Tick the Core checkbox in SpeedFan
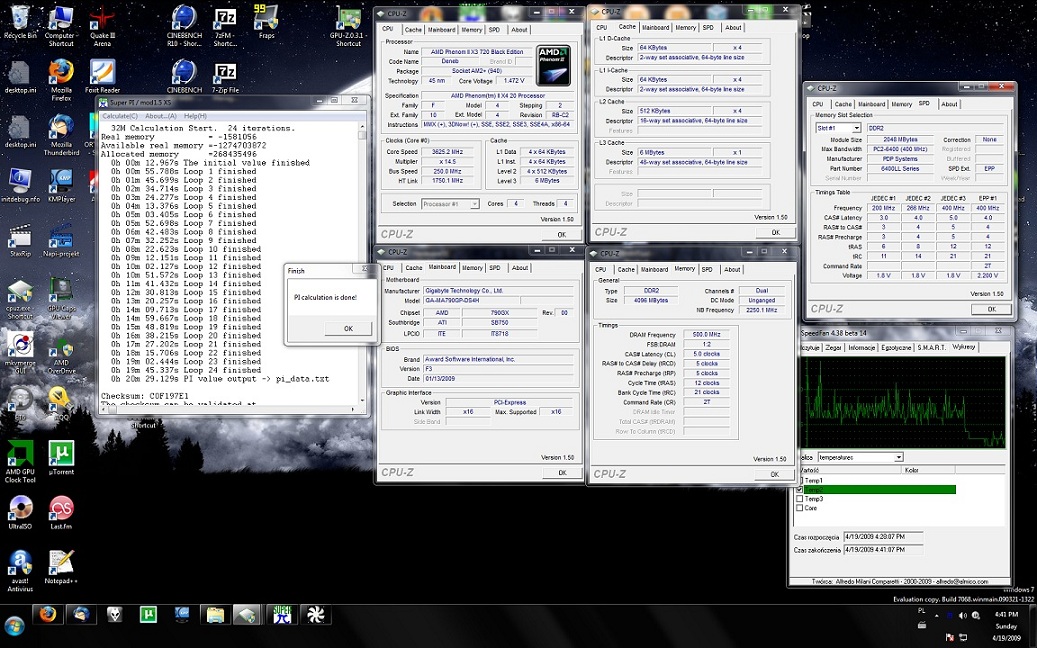 [800, 508]
